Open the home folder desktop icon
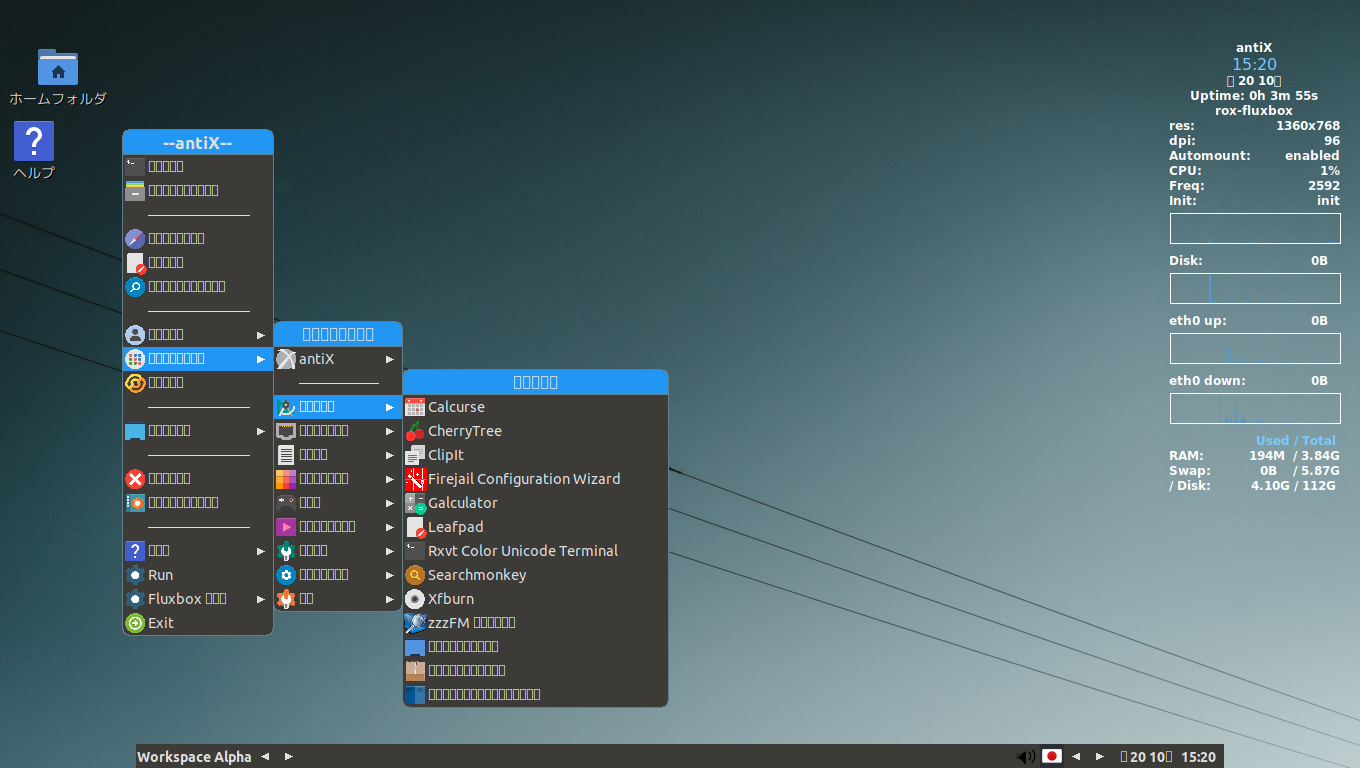Image resolution: width=1360 pixels, height=768 pixels. pyautogui.click(x=58, y=67)
